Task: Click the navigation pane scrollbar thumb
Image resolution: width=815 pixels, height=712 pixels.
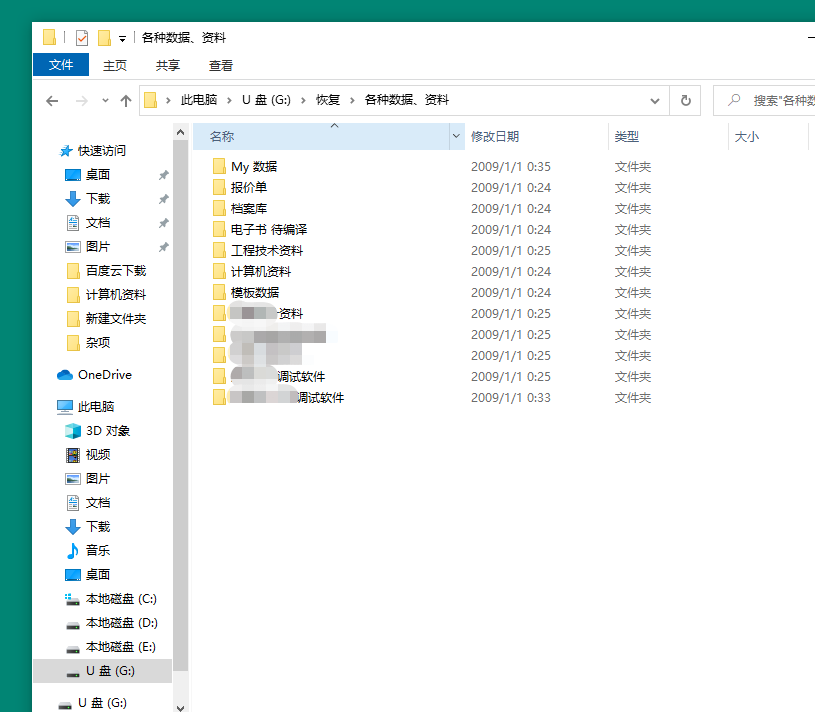Action: pyautogui.click(x=180, y=405)
